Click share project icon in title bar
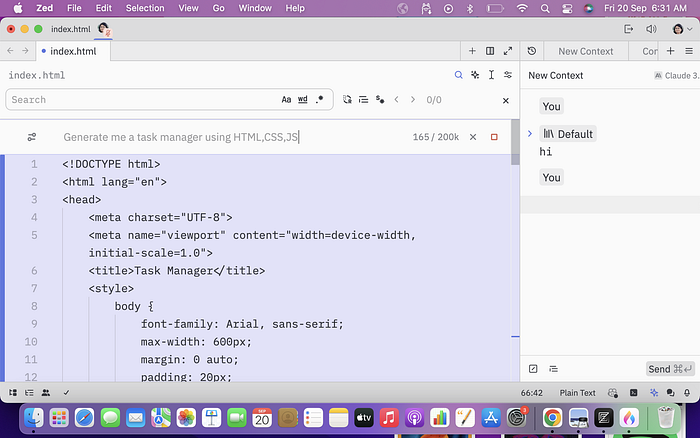700x438 pixels. pos(629,29)
